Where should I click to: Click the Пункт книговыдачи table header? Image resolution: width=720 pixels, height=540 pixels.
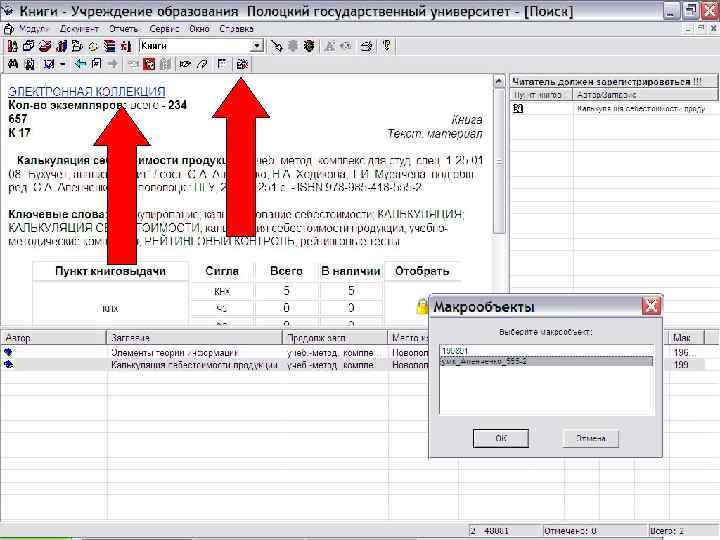[x=110, y=271]
